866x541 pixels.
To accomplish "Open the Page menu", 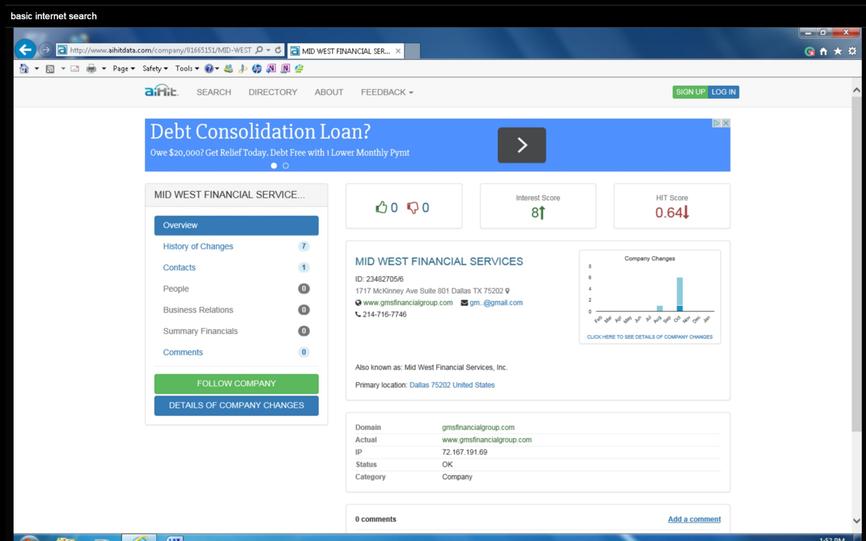I will coord(124,68).
